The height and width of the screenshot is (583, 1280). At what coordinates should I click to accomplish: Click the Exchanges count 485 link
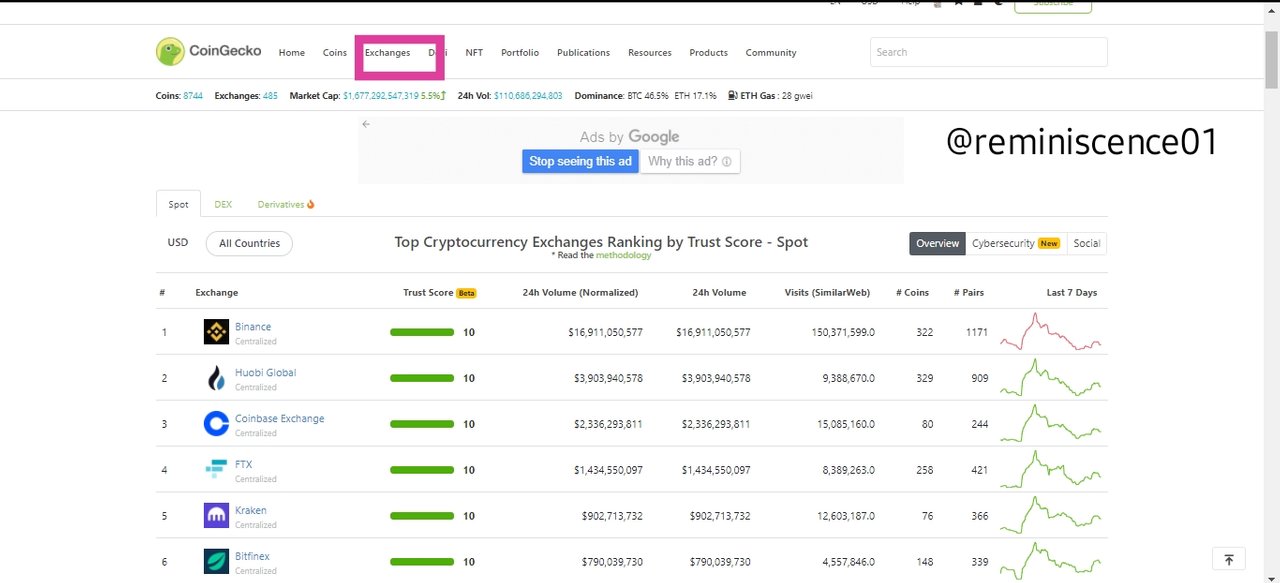pyautogui.click(x=270, y=96)
